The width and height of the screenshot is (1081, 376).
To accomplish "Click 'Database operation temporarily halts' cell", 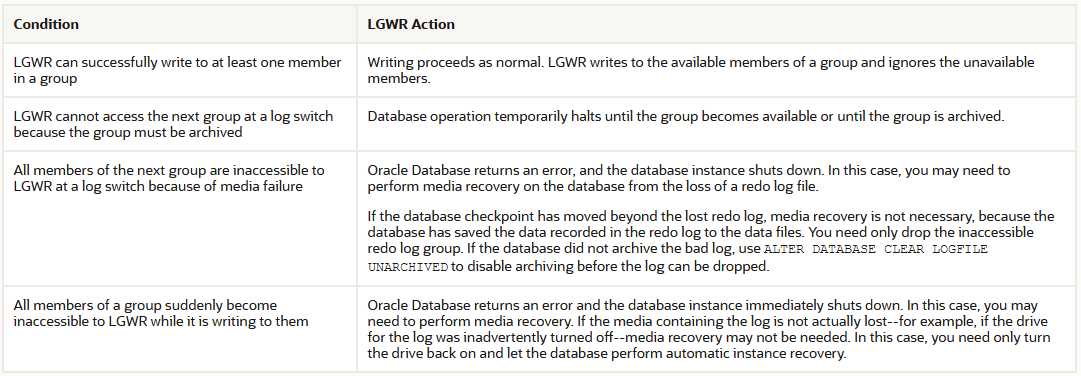I will click(x=717, y=124).
